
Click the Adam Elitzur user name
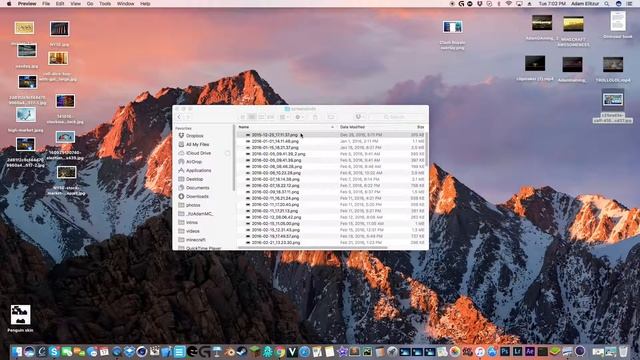pyautogui.click(x=585, y=4)
